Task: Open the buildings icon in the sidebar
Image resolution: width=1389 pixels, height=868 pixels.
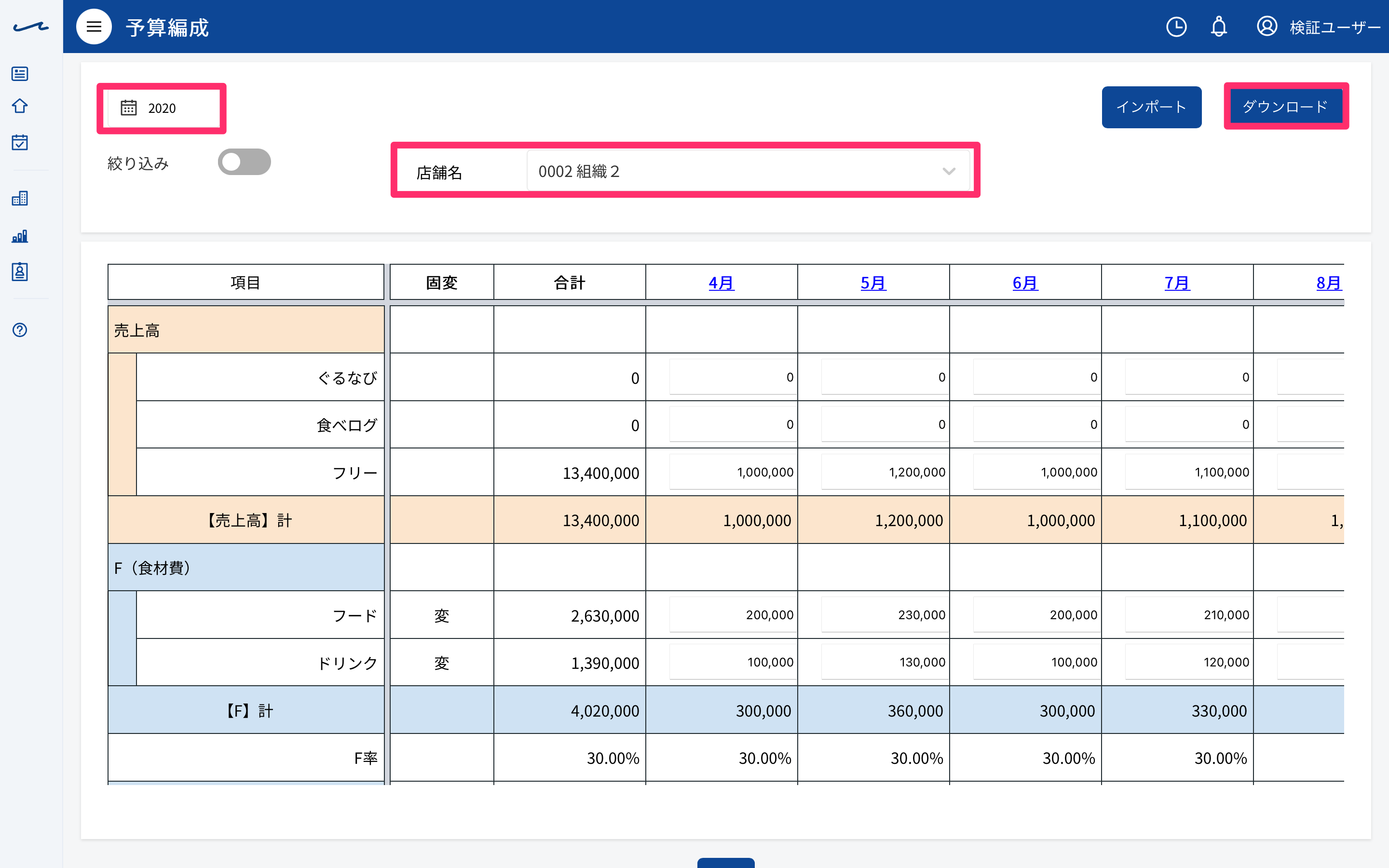Action: click(20, 199)
